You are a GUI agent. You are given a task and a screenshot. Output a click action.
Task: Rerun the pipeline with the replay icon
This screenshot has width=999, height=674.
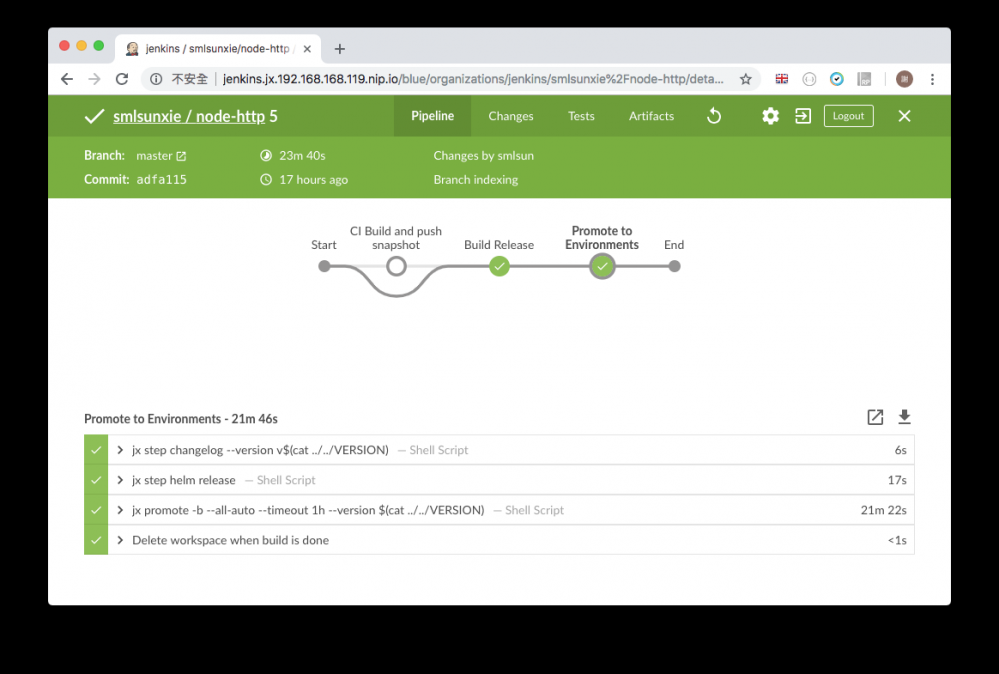point(714,116)
